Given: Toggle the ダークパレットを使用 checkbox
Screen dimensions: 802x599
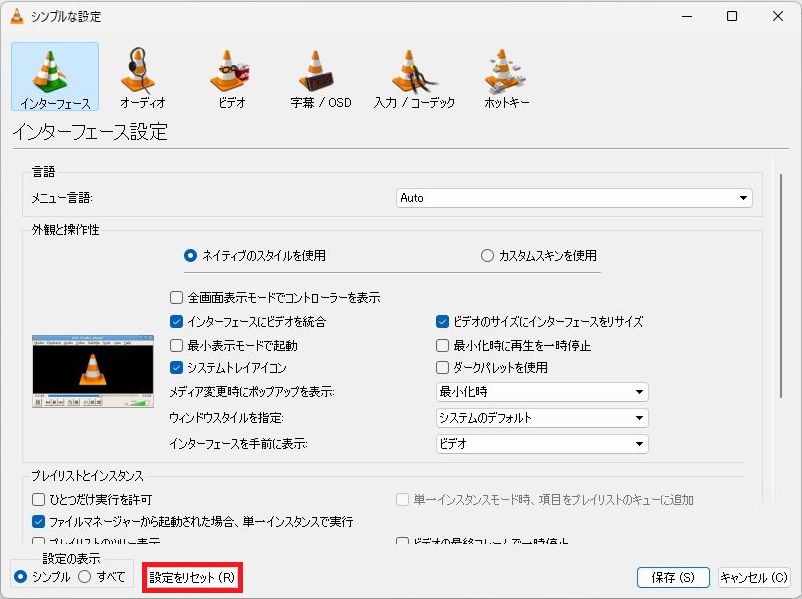Looking at the screenshot, I should coord(443,368).
